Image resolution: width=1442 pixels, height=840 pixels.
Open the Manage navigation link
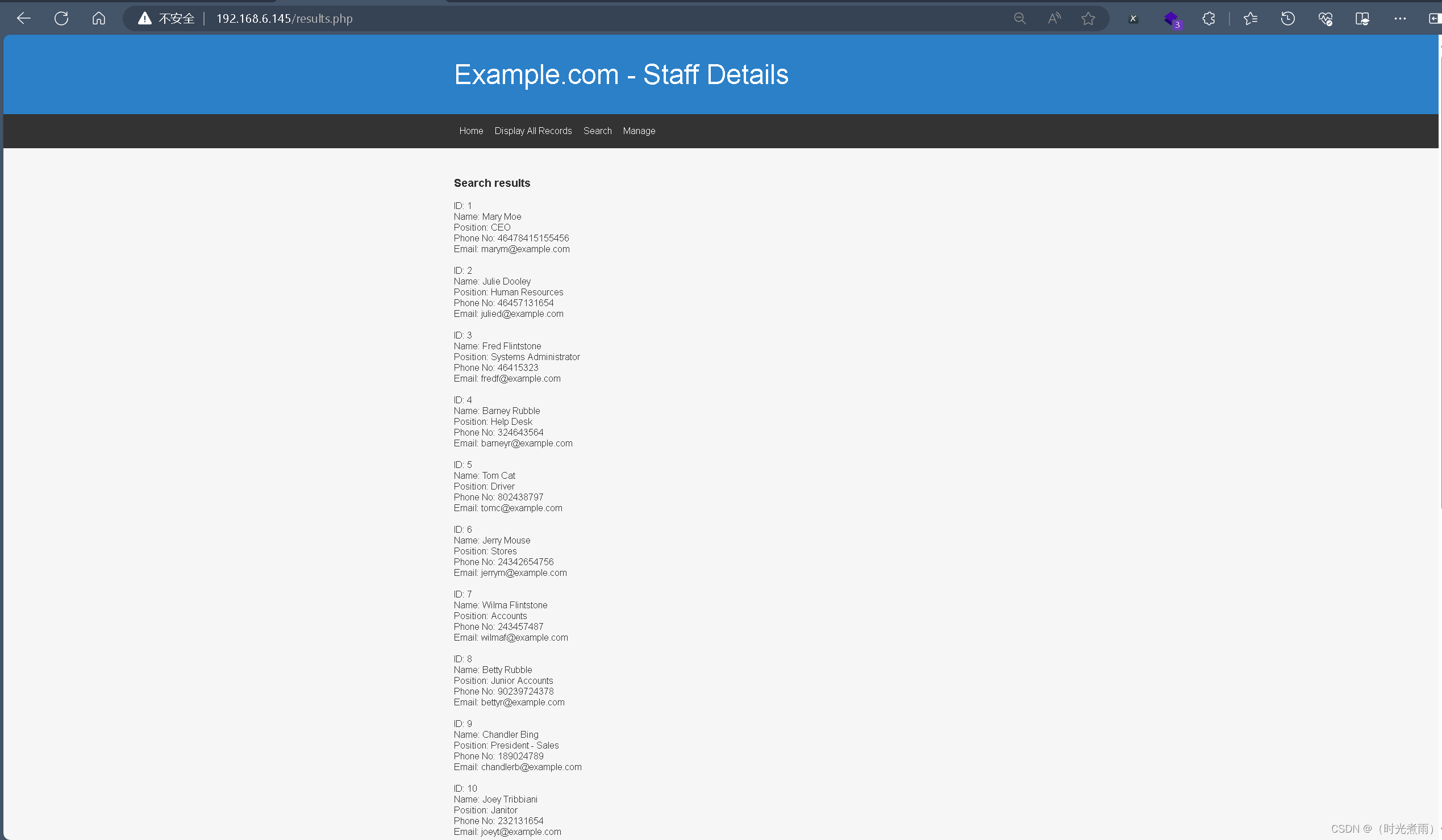639,131
